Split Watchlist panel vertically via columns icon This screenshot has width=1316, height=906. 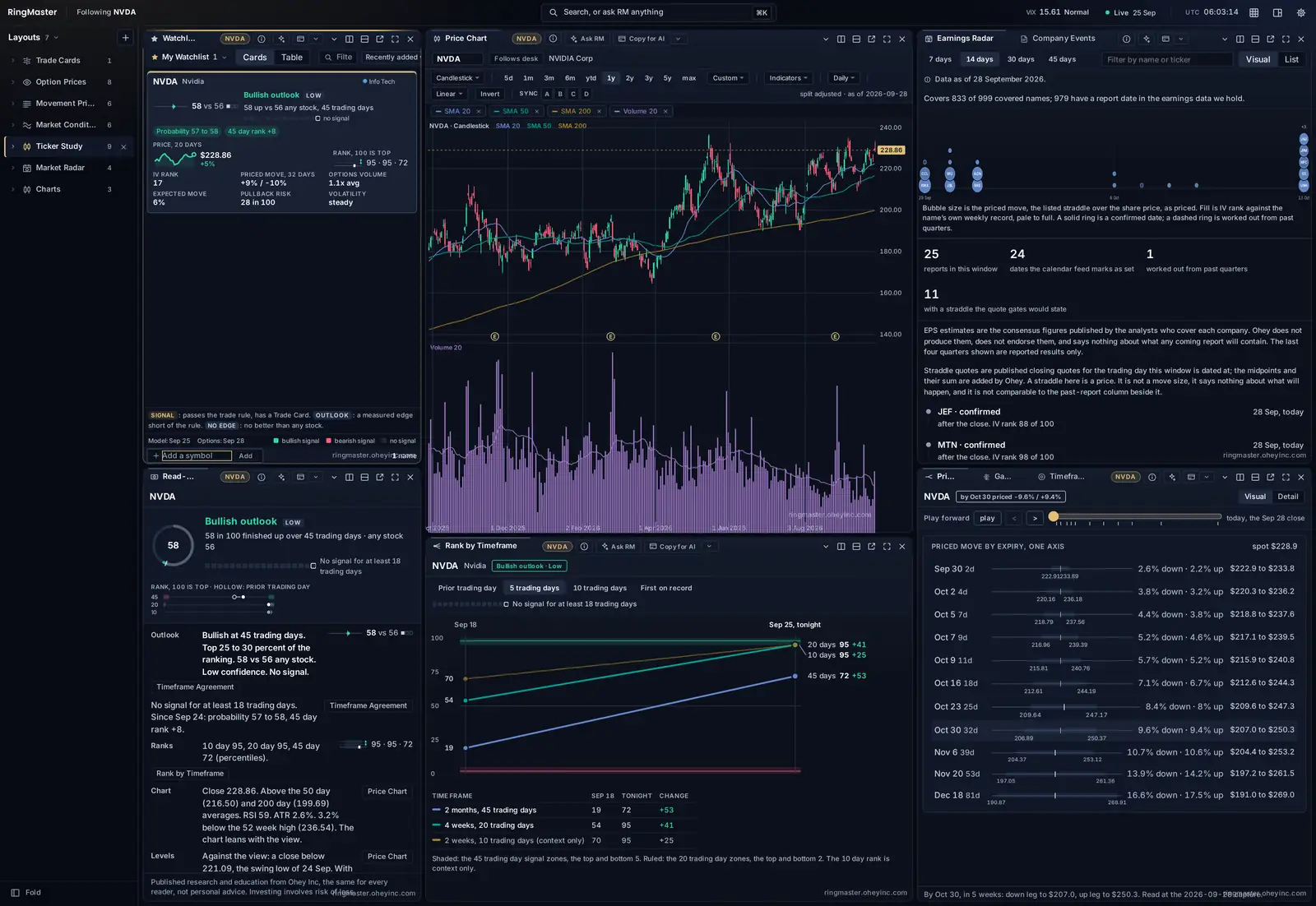coord(350,39)
